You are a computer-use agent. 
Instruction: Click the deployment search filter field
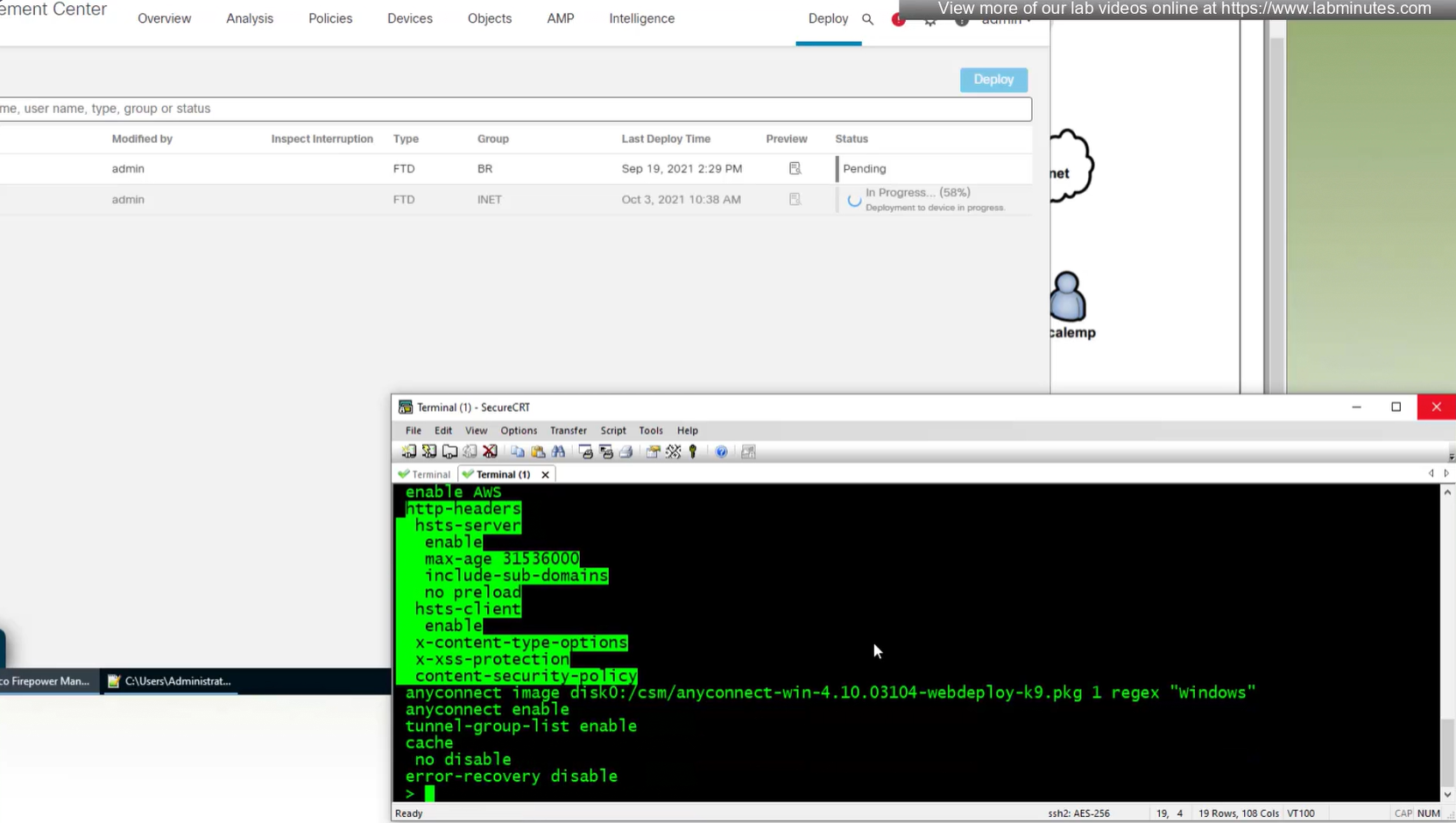pyautogui.click(x=515, y=109)
